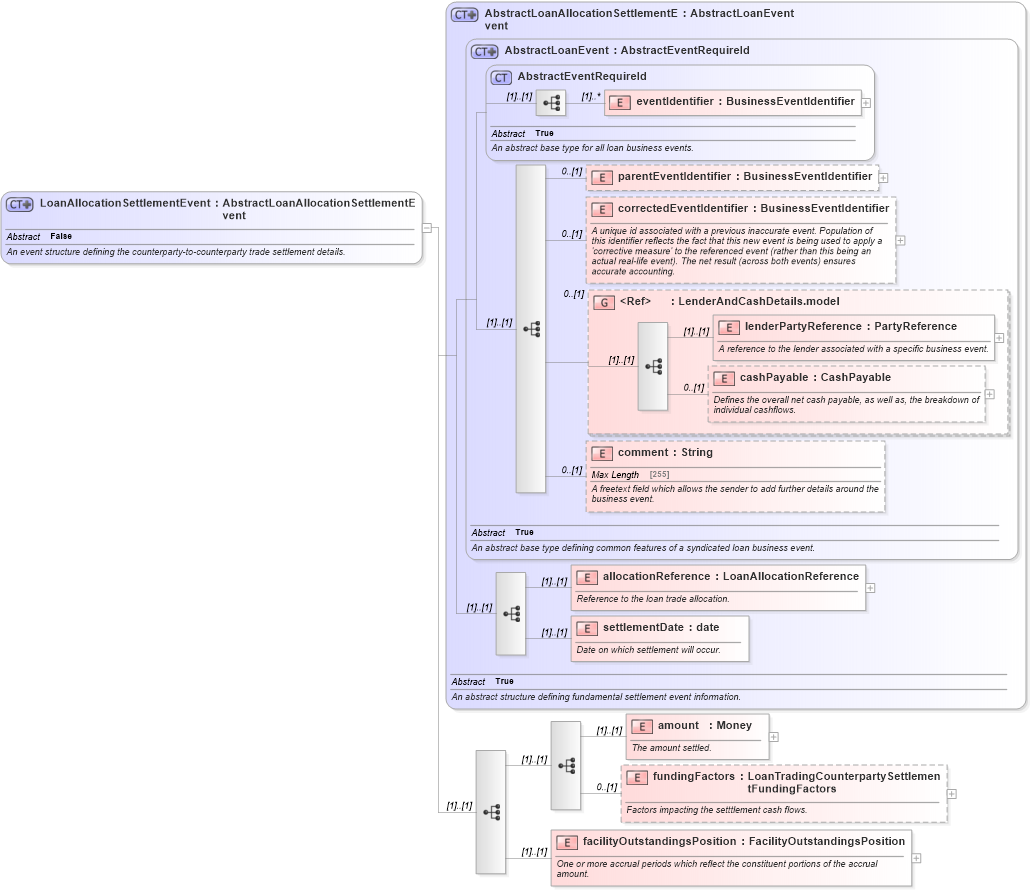The height and width of the screenshot is (892, 1031).
Task: Click the E icon of cashPayable
Action: [724, 378]
